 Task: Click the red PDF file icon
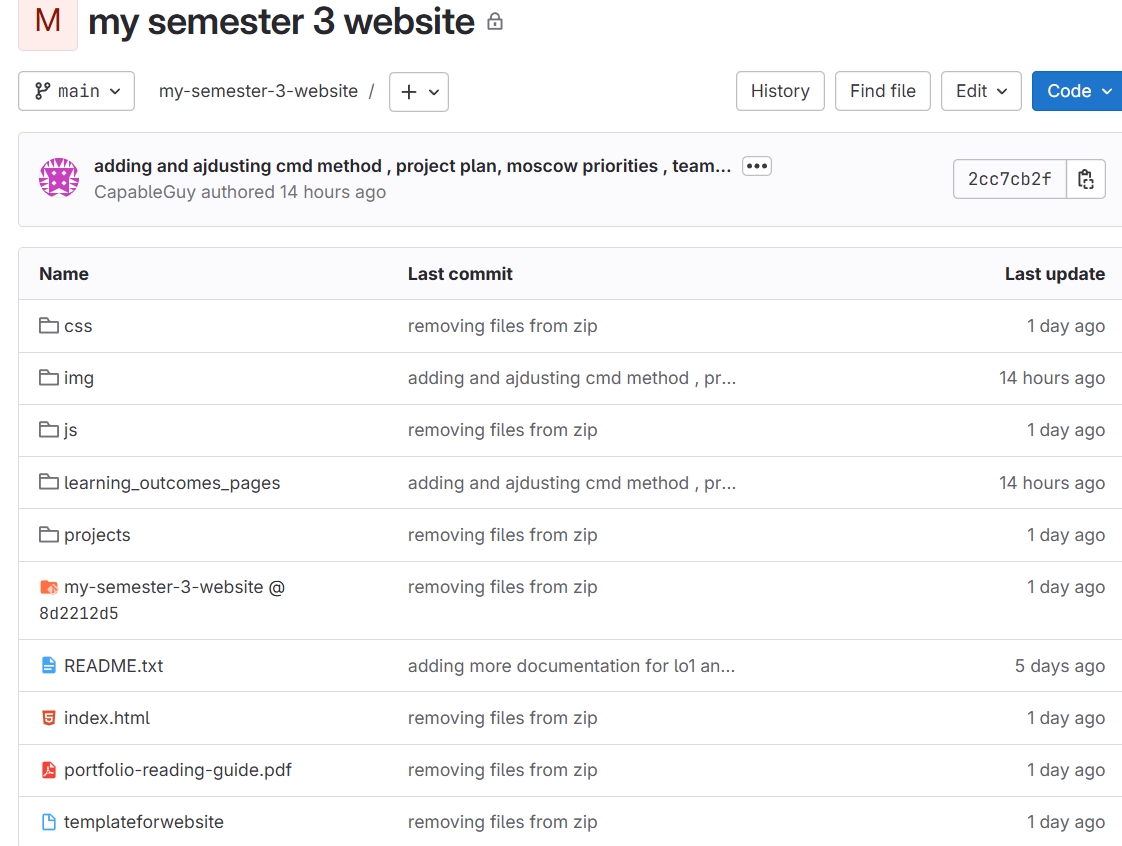[x=48, y=770]
